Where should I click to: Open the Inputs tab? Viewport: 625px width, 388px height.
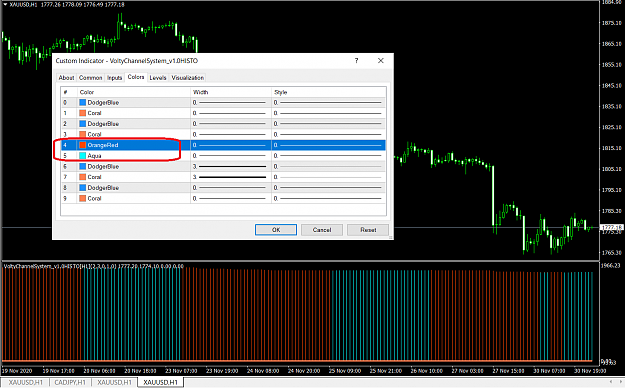click(x=114, y=78)
